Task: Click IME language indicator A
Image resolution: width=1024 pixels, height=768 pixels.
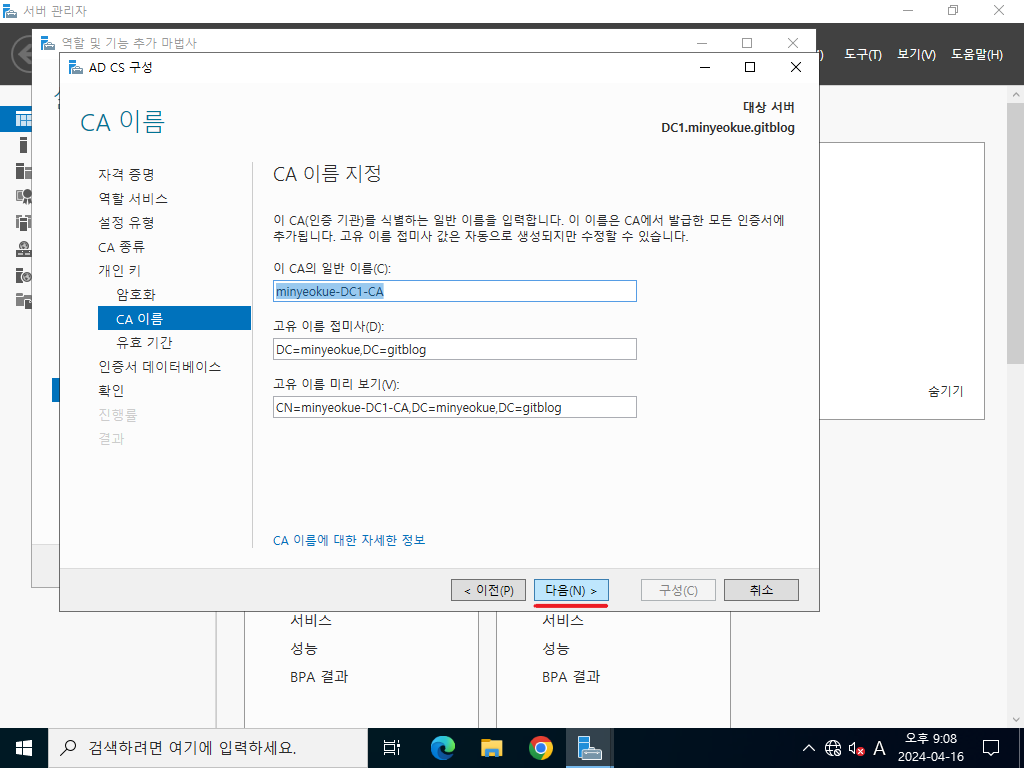Action: coord(880,748)
